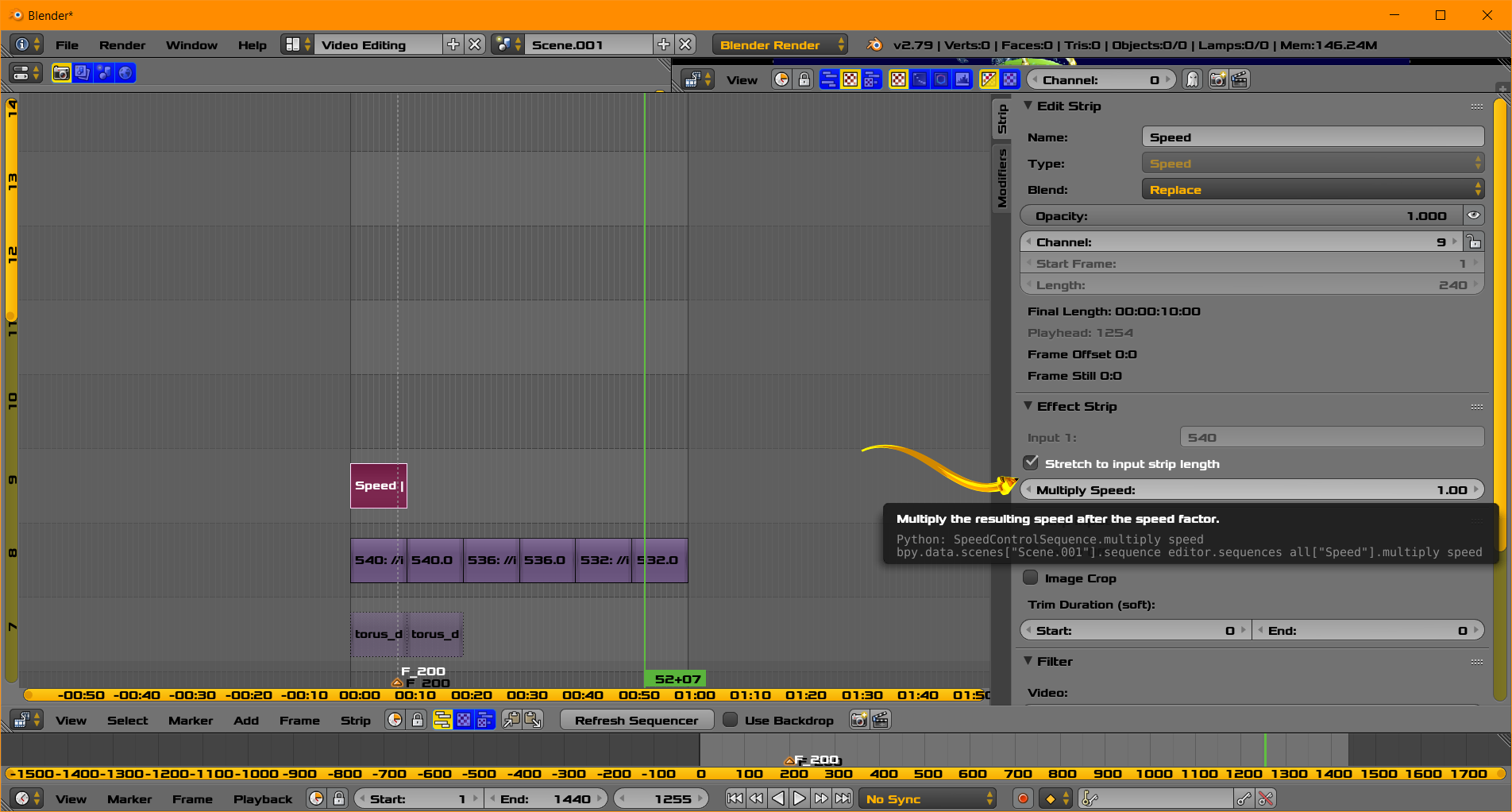The width and height of the screenshot is (1512, 812).
Task: Toggle strip lock icon beside Channel 9
Action: pos(1474,242)
